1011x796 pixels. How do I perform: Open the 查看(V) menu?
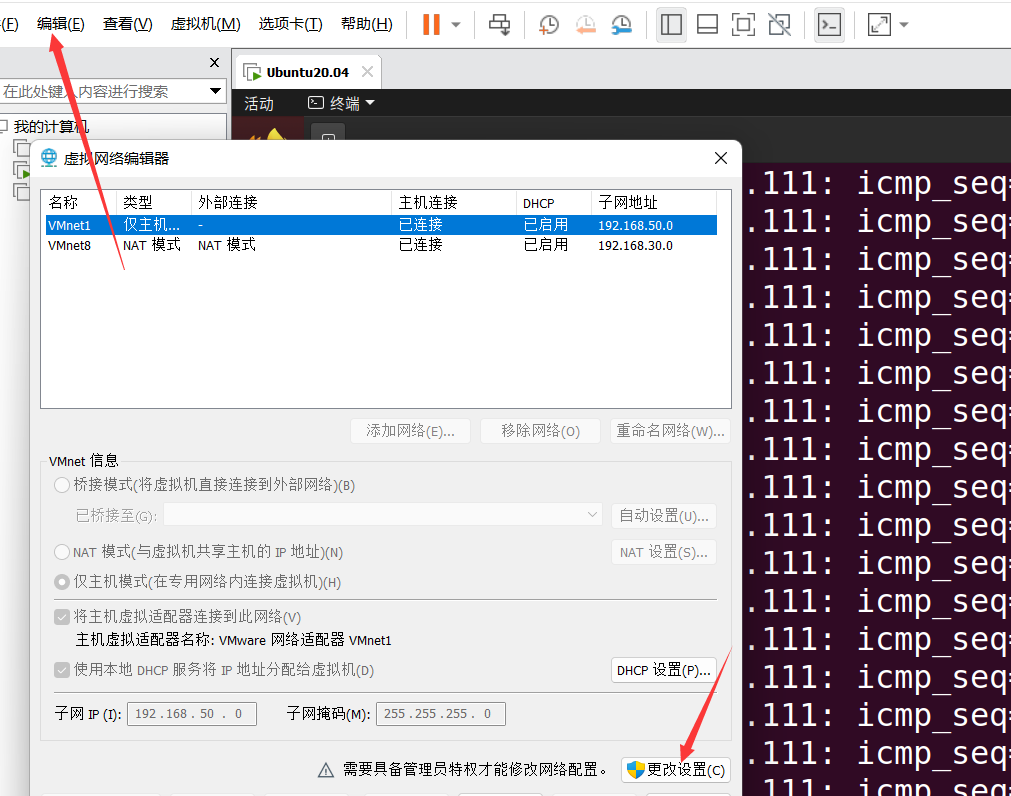(128, 24)
